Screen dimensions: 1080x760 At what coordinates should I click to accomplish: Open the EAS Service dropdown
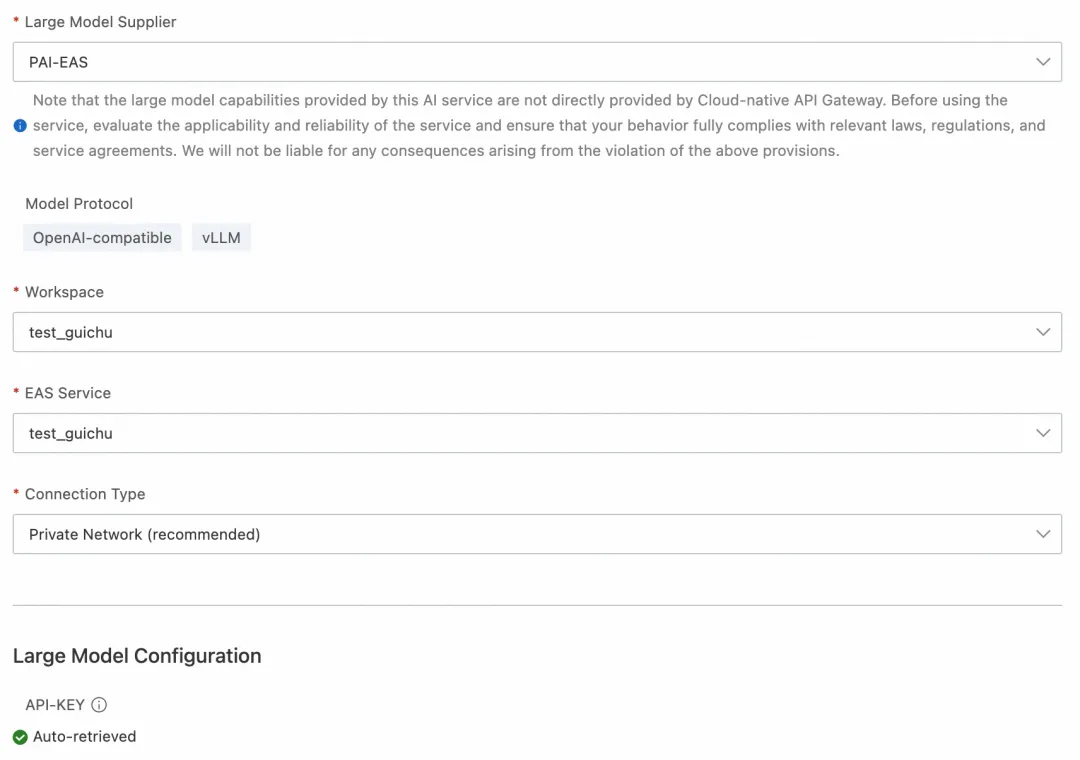pyautogui.click(x=537, y=433)
